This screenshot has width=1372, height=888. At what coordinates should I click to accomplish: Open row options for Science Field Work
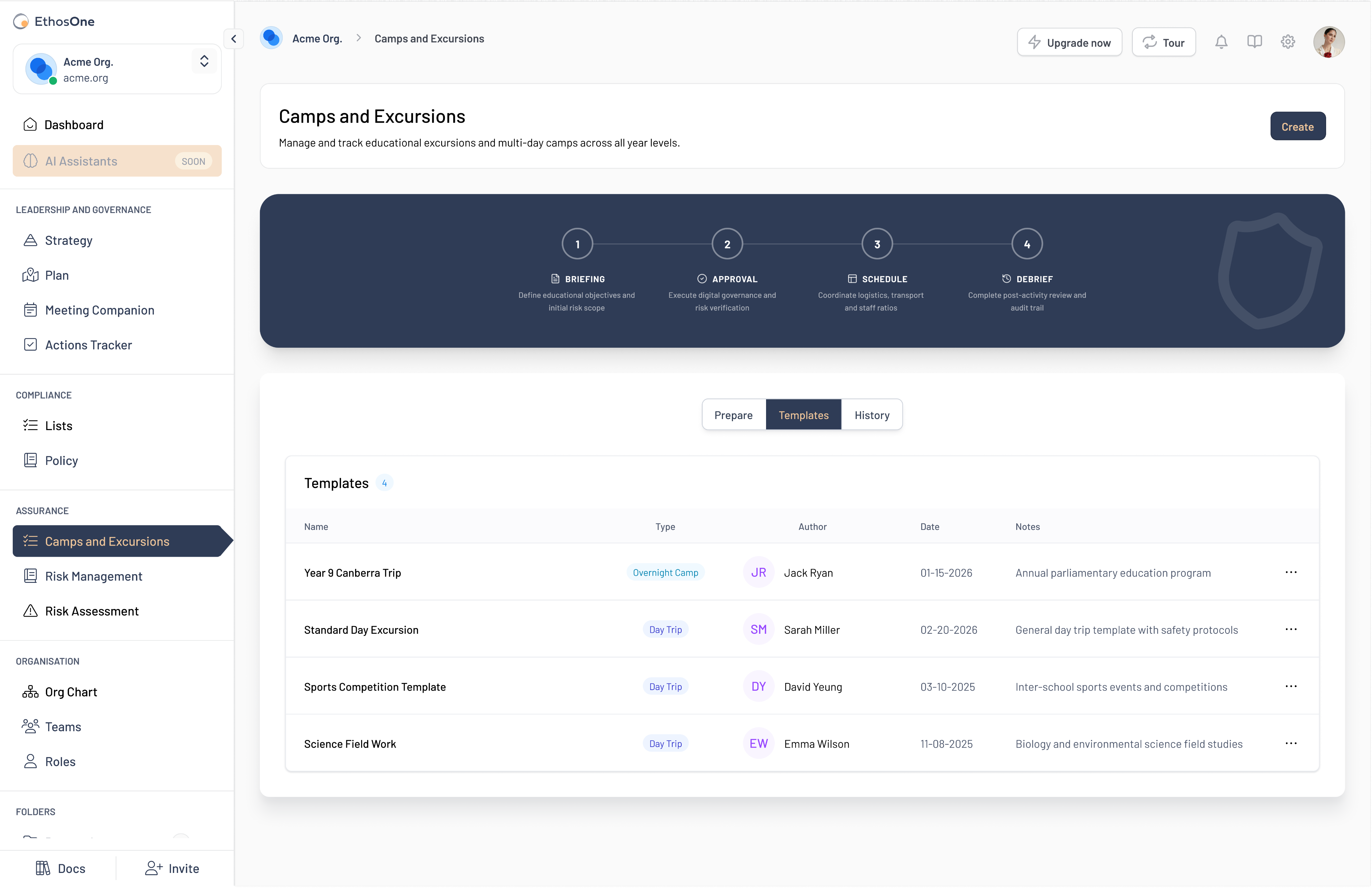(1291, 743)
